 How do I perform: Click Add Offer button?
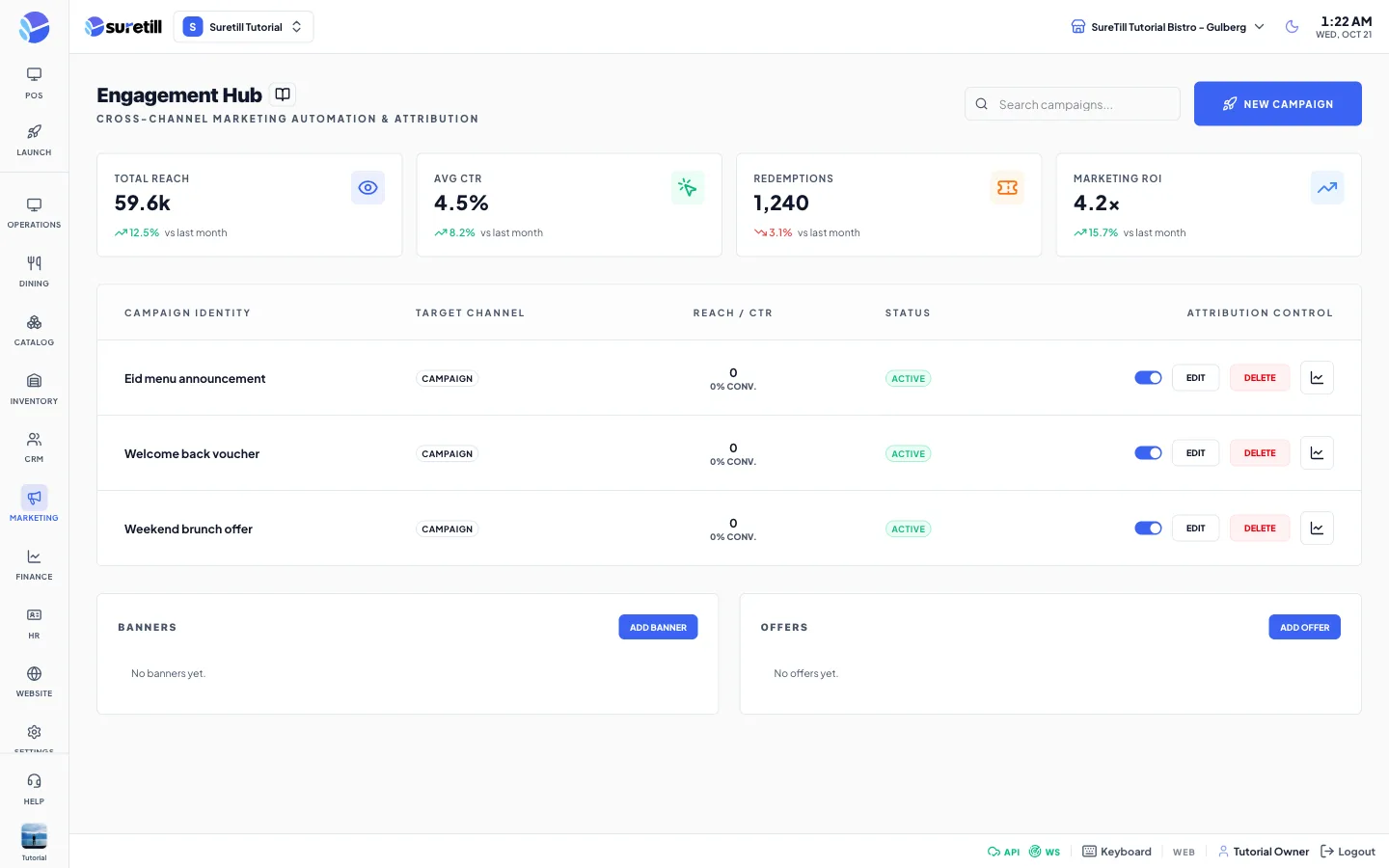[1304, 627]
